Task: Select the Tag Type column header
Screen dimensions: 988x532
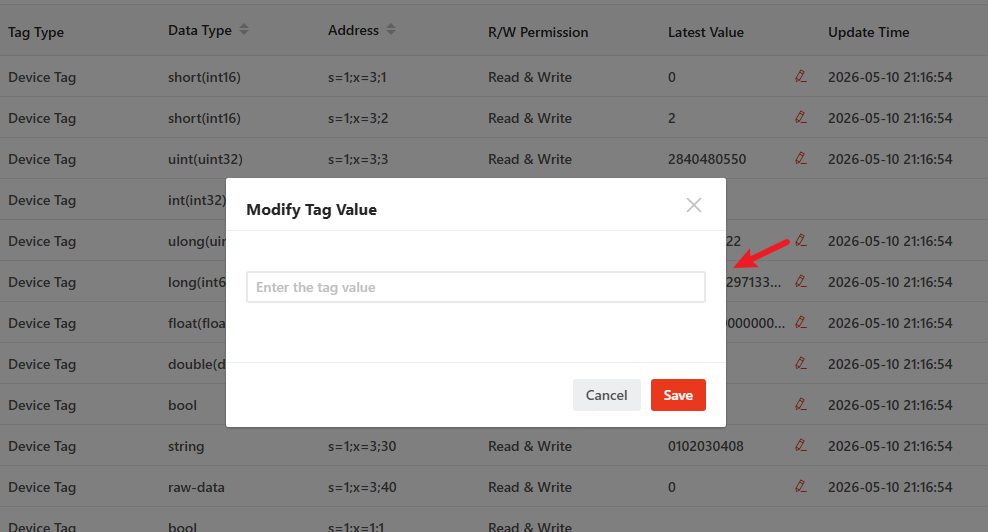Action: 36,32
